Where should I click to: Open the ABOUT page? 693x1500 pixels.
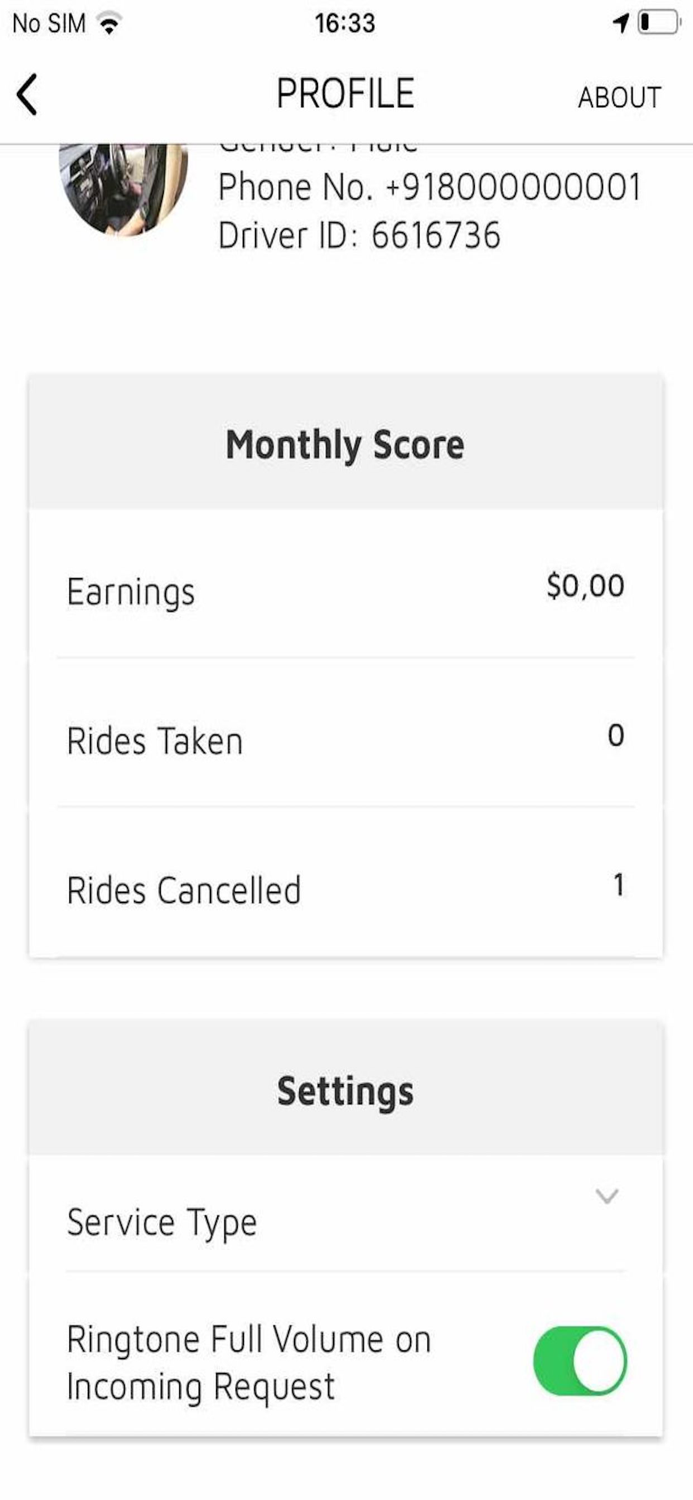620,98
